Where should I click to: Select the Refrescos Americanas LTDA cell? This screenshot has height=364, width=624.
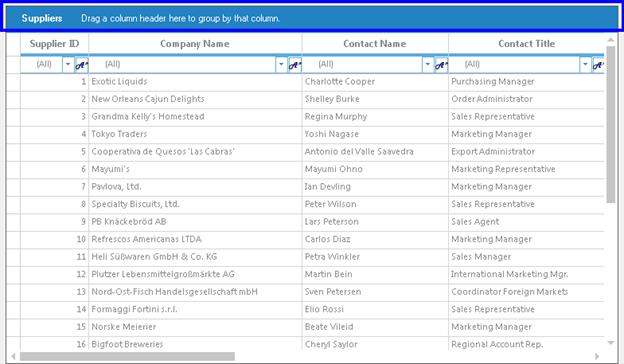pyautogui.click(x=195, y=239)
